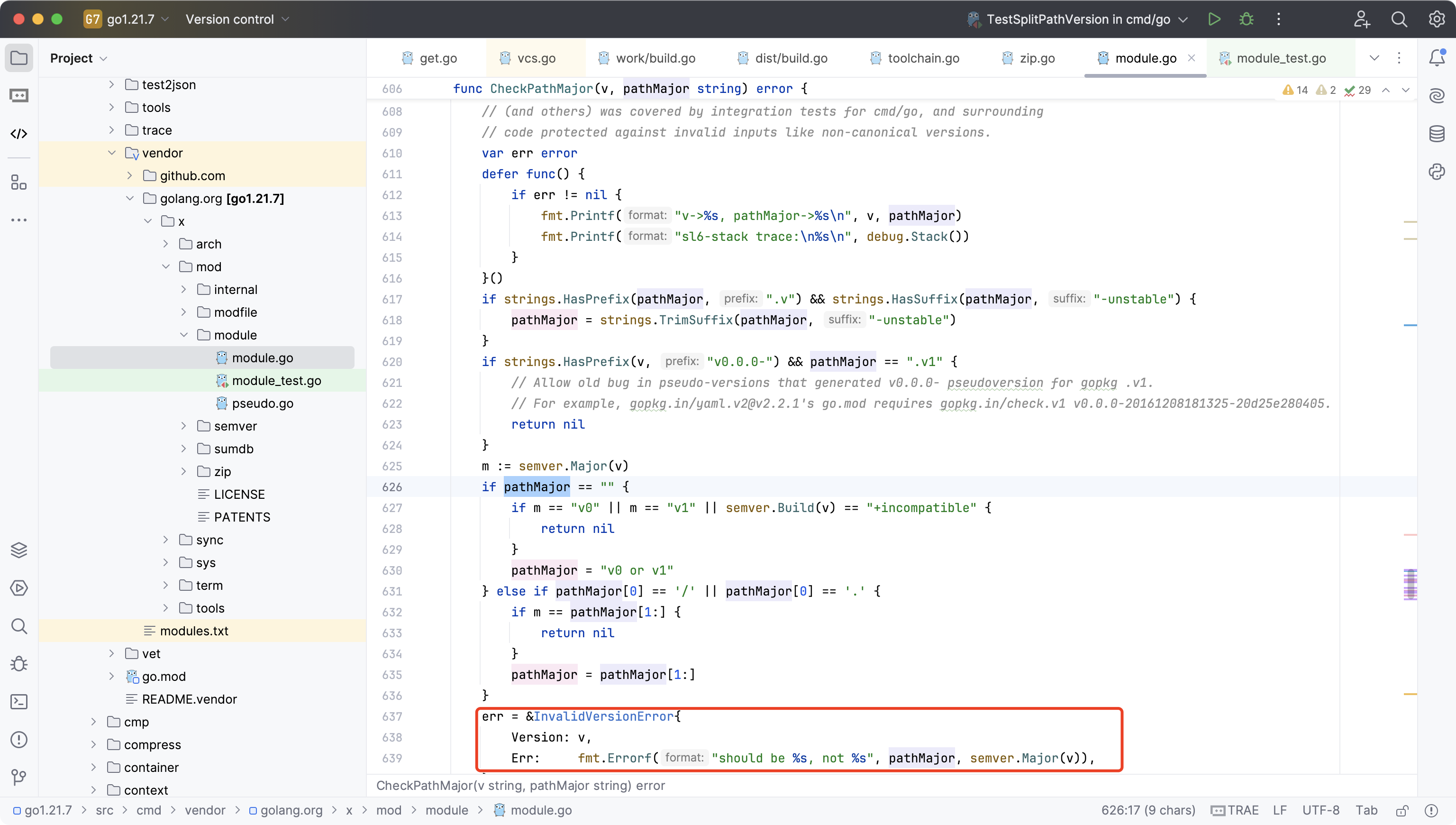Click the cmd breadcrumb in navigation bar
1456x825 pixels.
coord(149,810)
